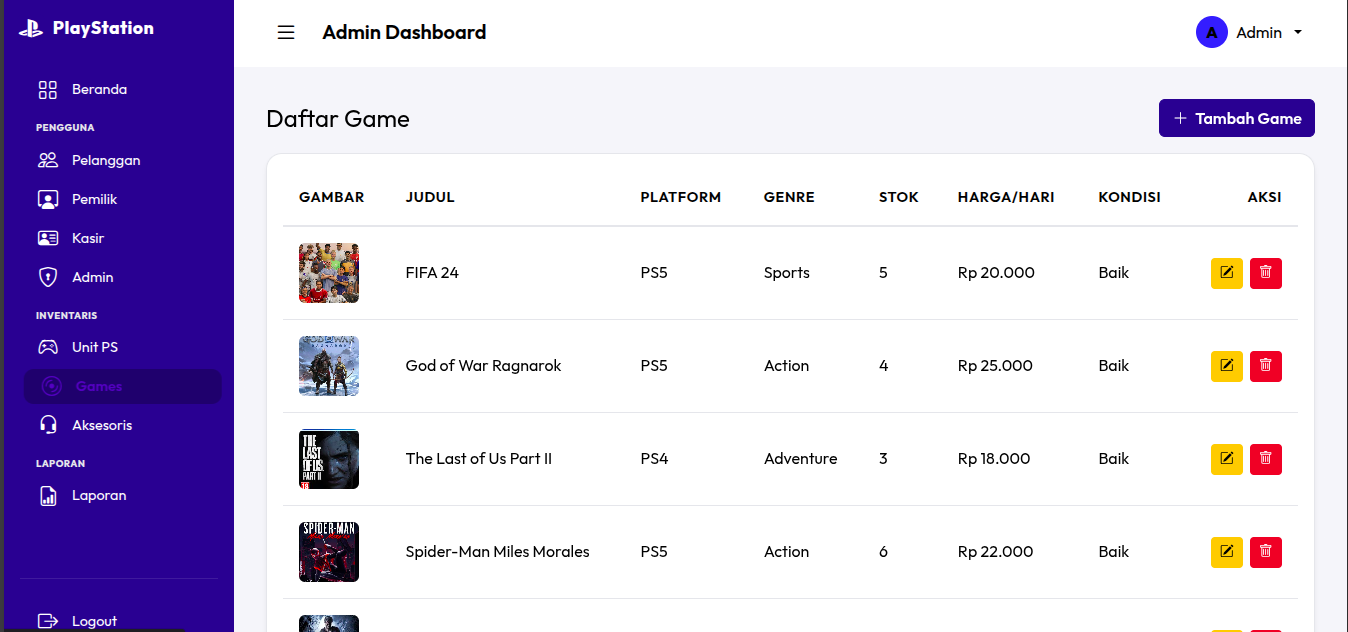Screen dimensions: 1348x632
Task: Delete the FIFA 24 game entry
Action: click(1266, 273)
